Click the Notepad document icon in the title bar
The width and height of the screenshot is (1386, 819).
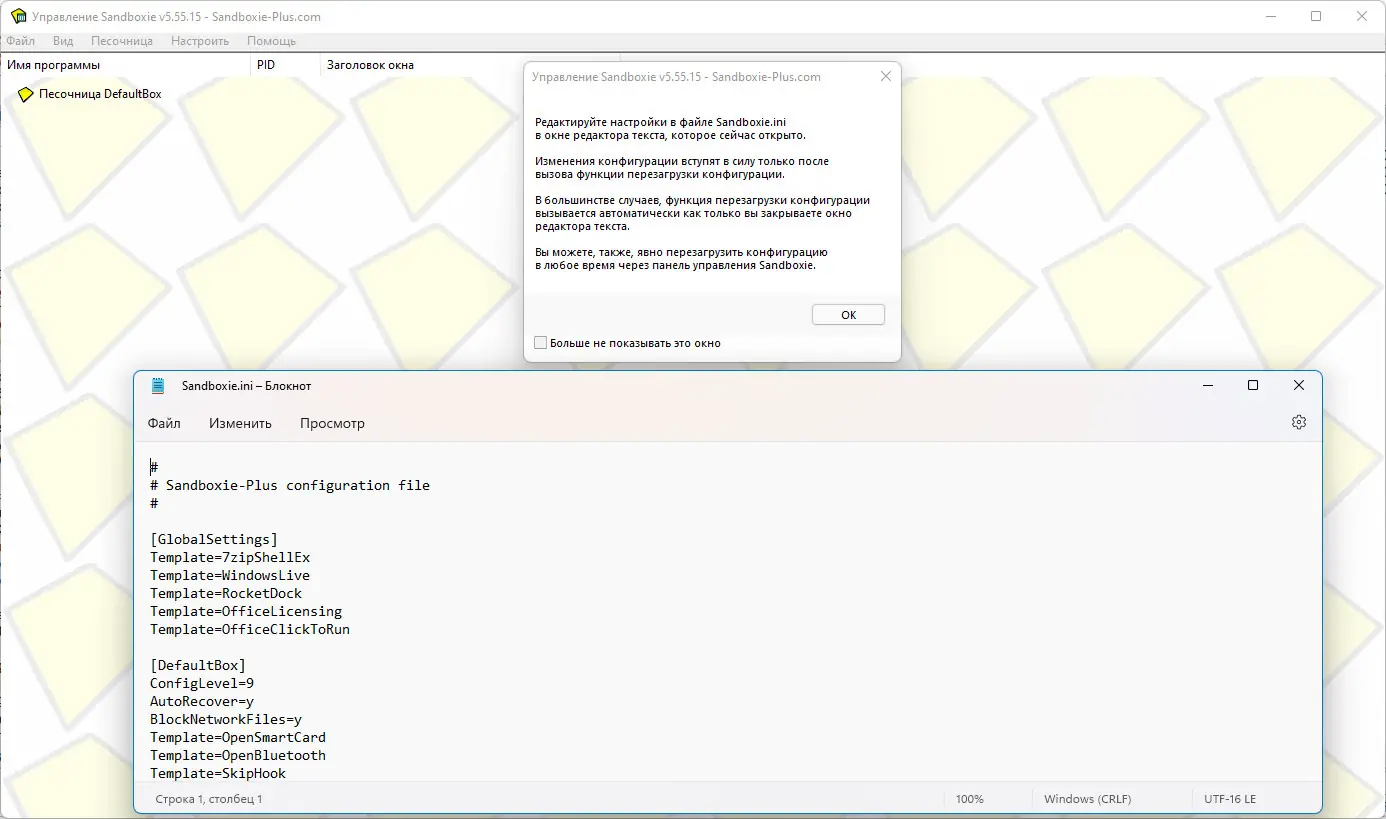pos(157,385)
